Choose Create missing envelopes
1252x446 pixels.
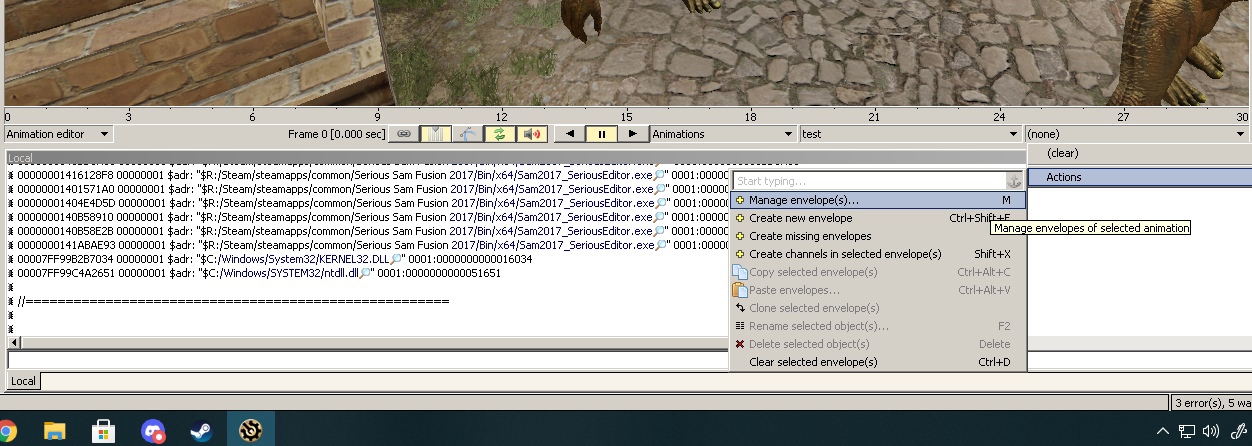coord(878,236)
